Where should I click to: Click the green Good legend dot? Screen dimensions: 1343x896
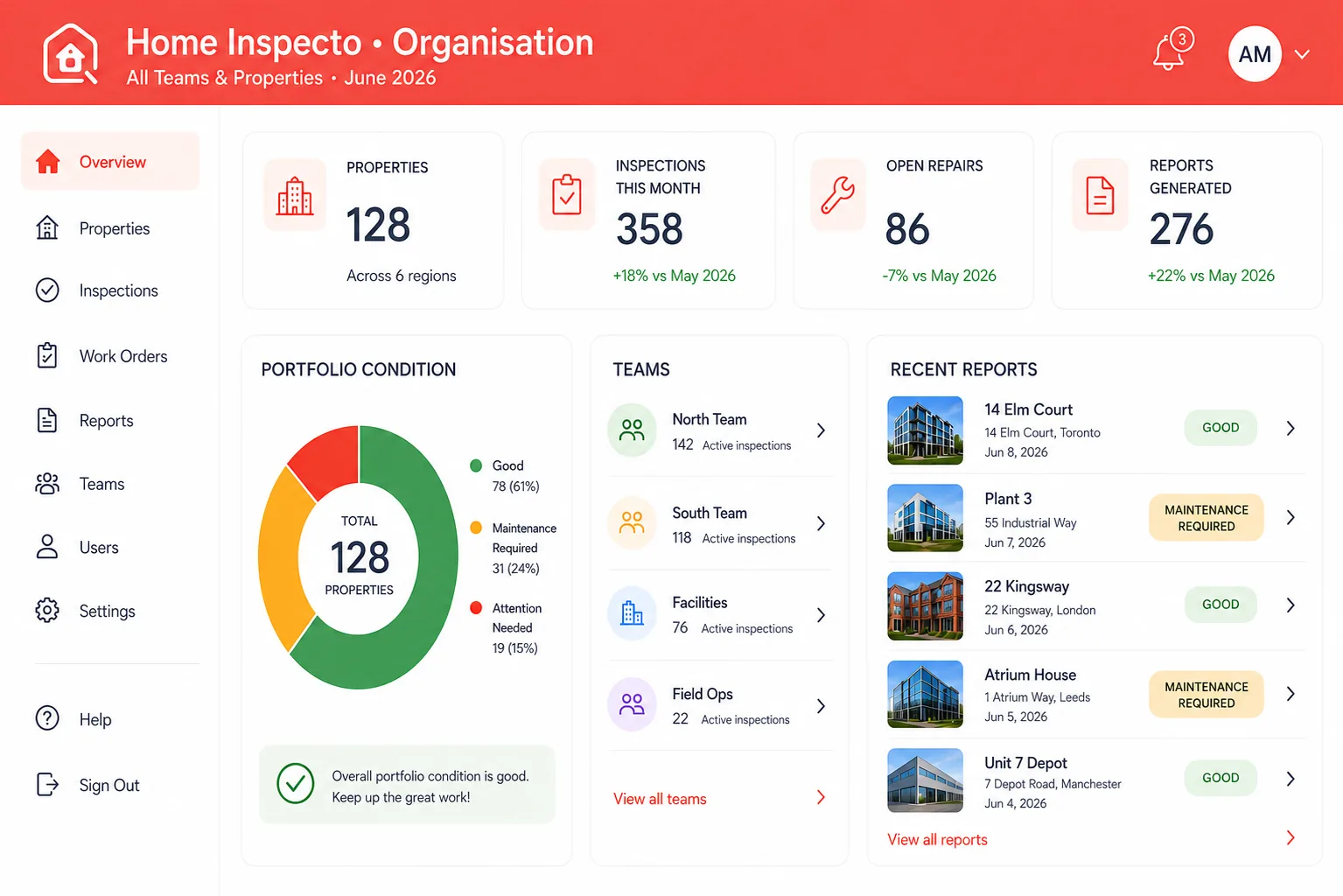click(476, 465)
